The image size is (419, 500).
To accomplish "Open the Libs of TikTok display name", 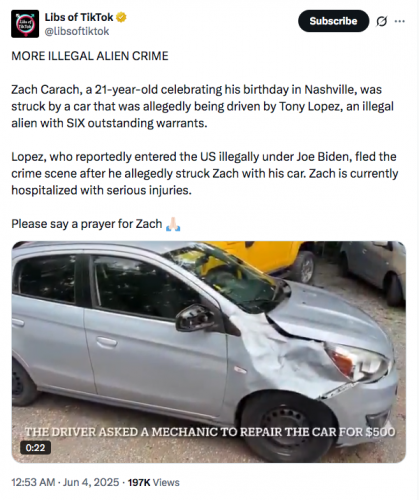I will [79, 17].
